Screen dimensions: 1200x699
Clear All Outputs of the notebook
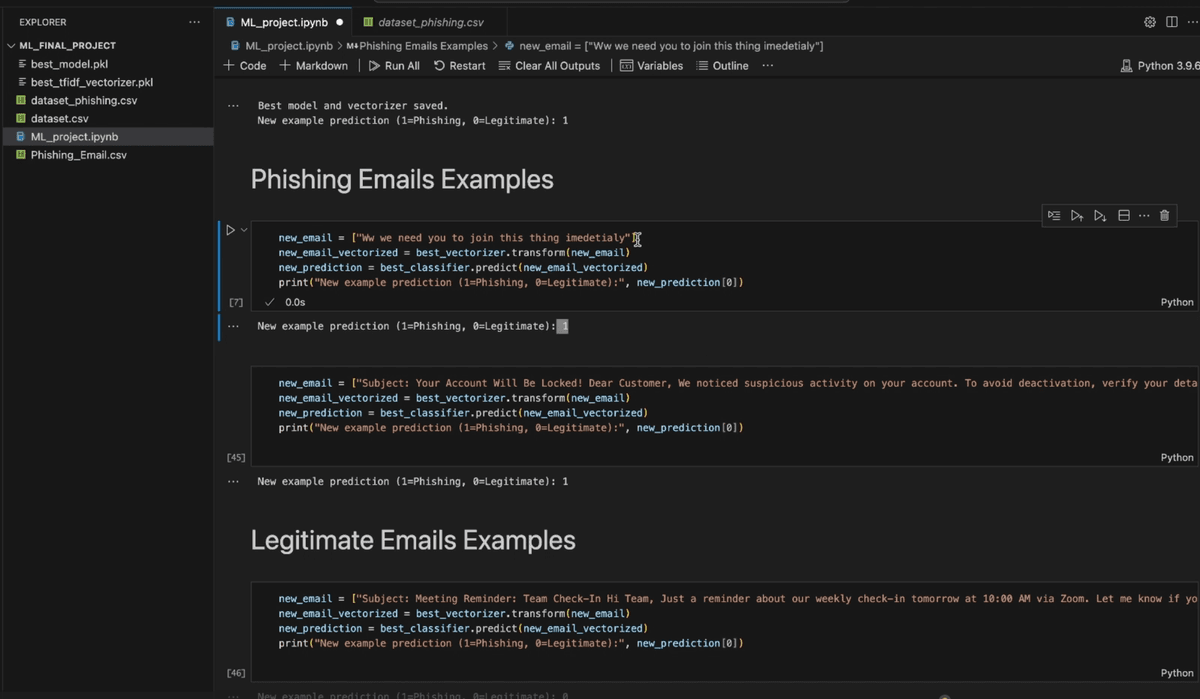pos(551,65)
